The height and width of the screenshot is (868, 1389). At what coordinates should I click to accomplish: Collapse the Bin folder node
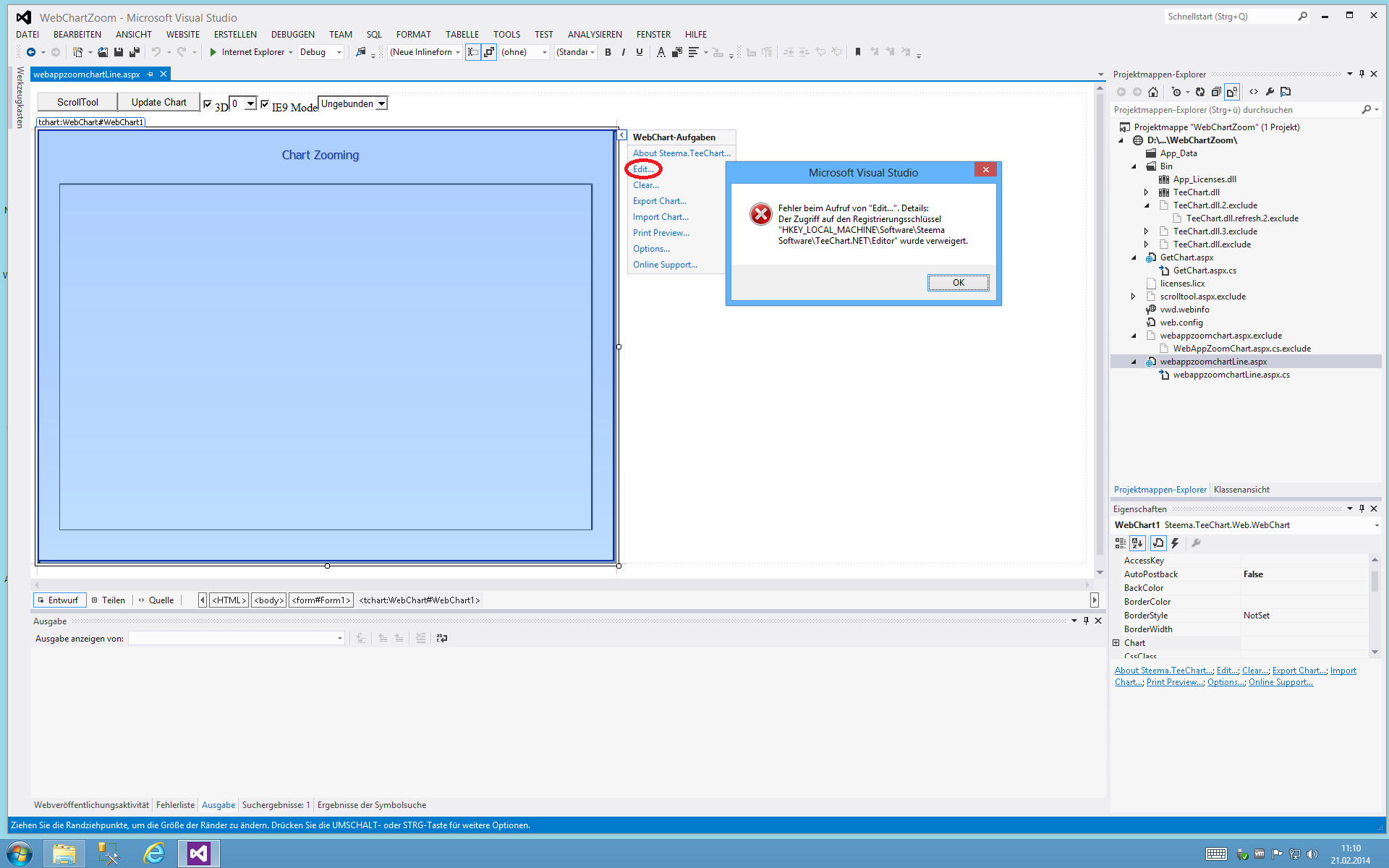tap(1134, 166)
